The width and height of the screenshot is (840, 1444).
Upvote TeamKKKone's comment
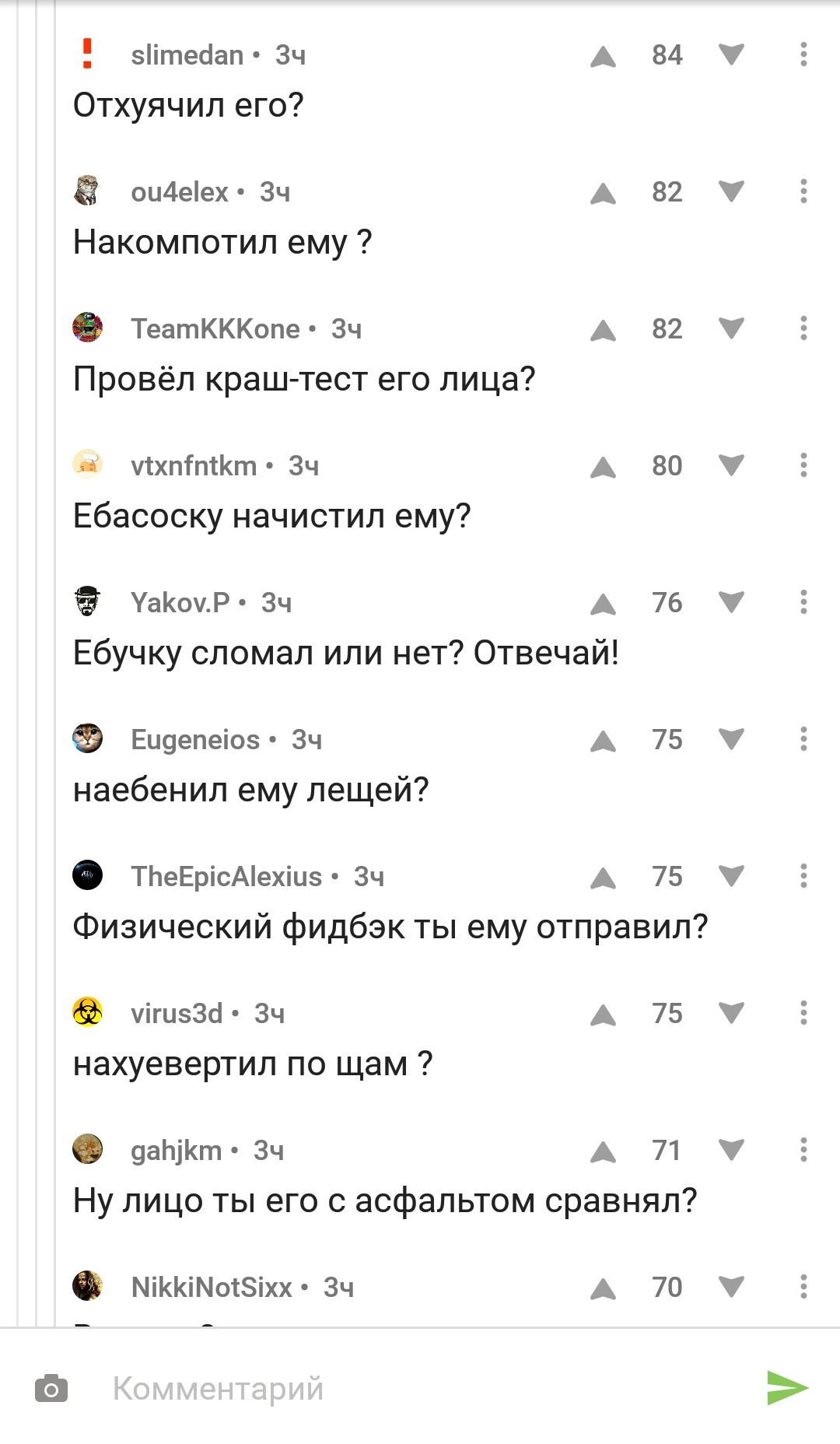coord(603,330)
